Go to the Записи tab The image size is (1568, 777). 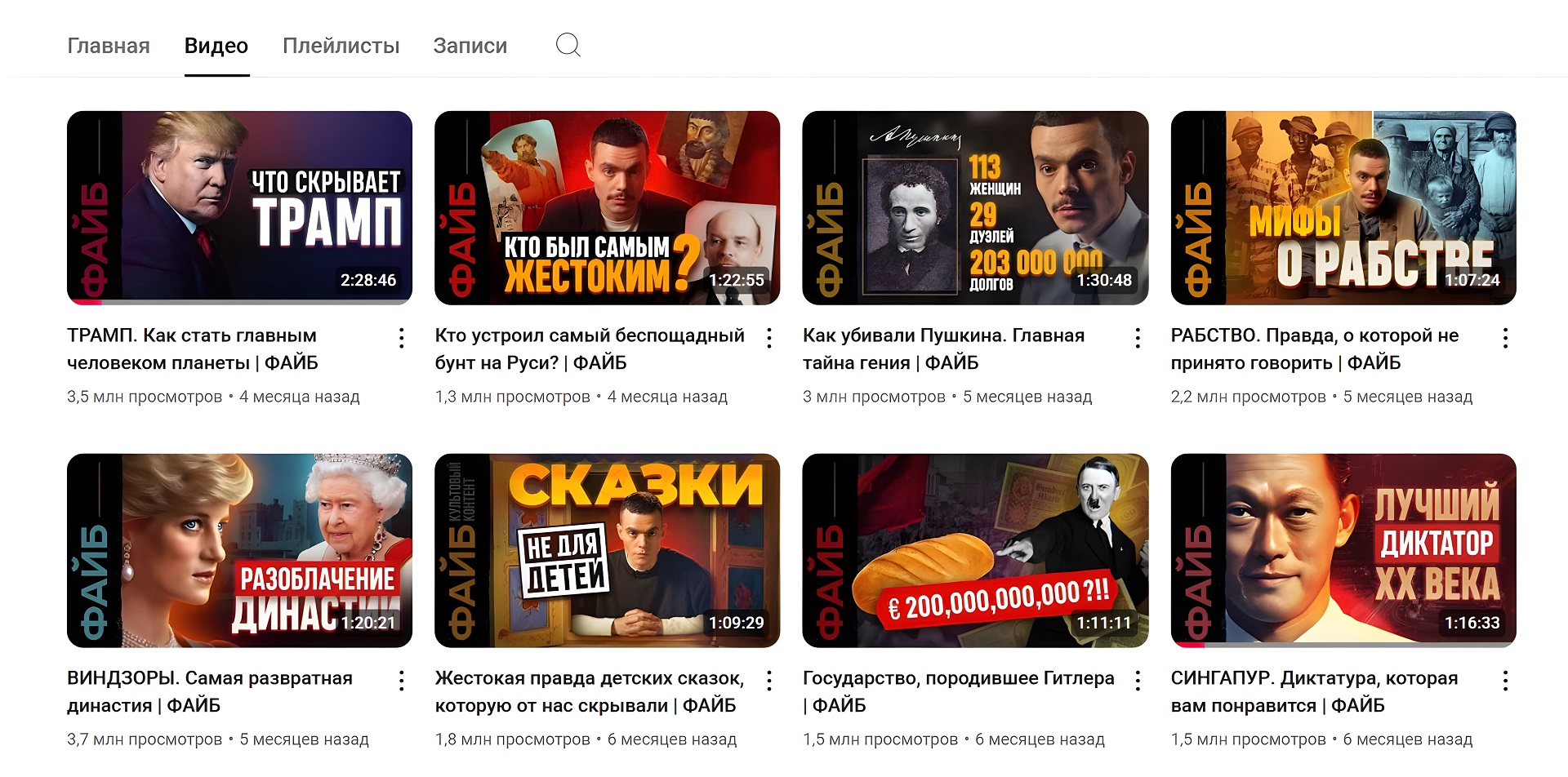pyautogui.click(x=470, y=46)
